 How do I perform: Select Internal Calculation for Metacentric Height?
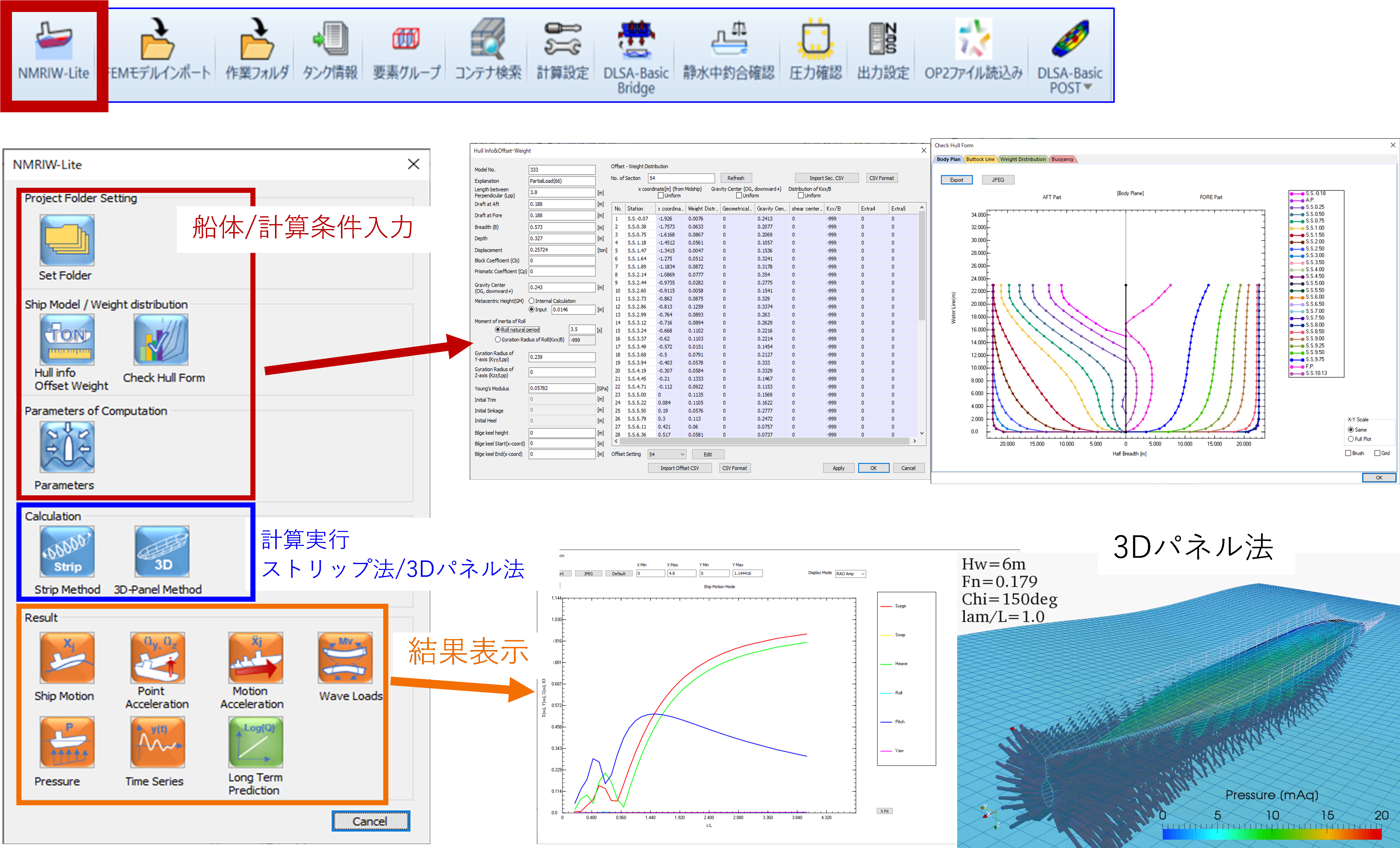[x=532, y=301]
